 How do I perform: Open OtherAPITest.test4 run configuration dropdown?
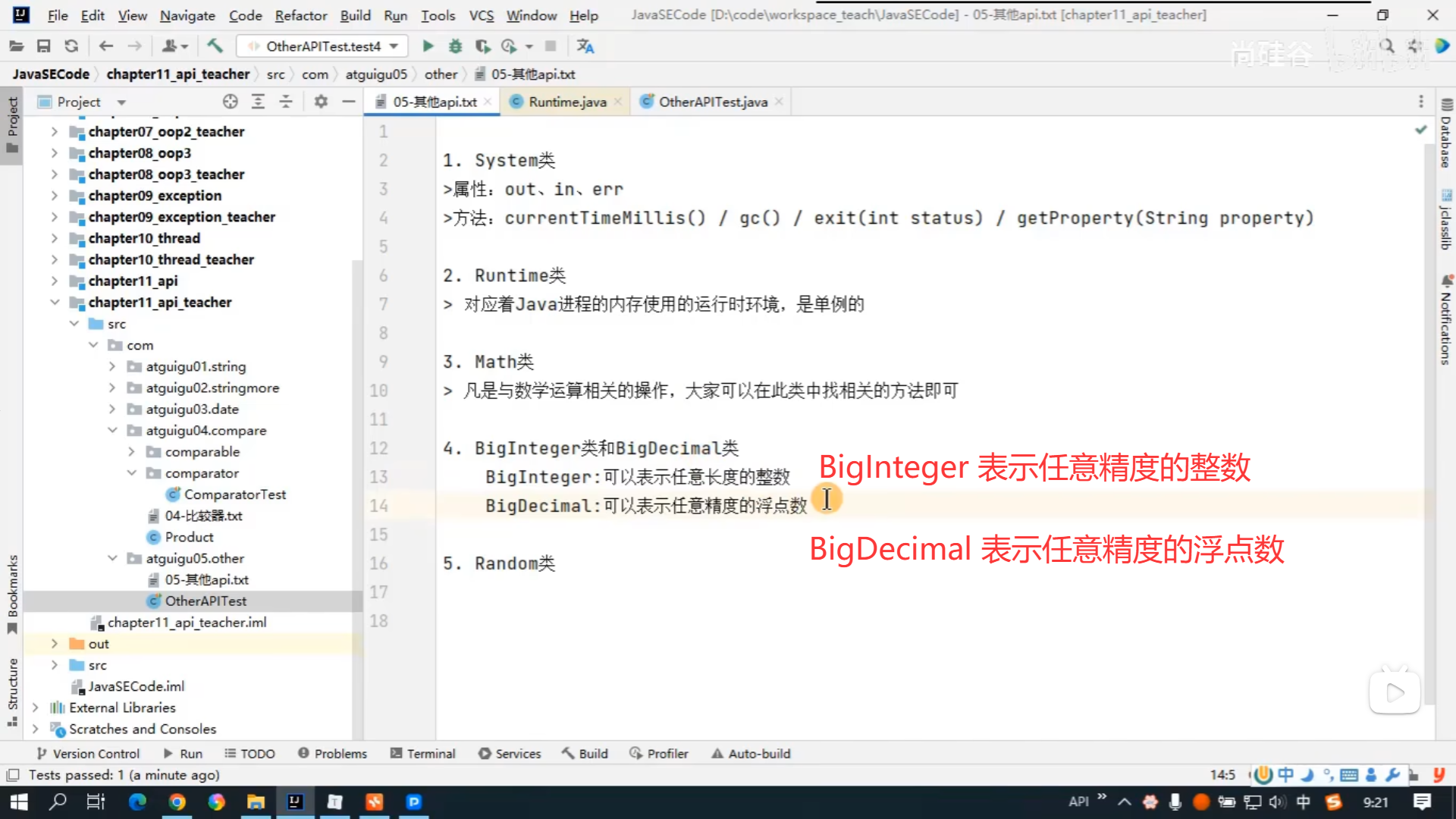point(322,46)
